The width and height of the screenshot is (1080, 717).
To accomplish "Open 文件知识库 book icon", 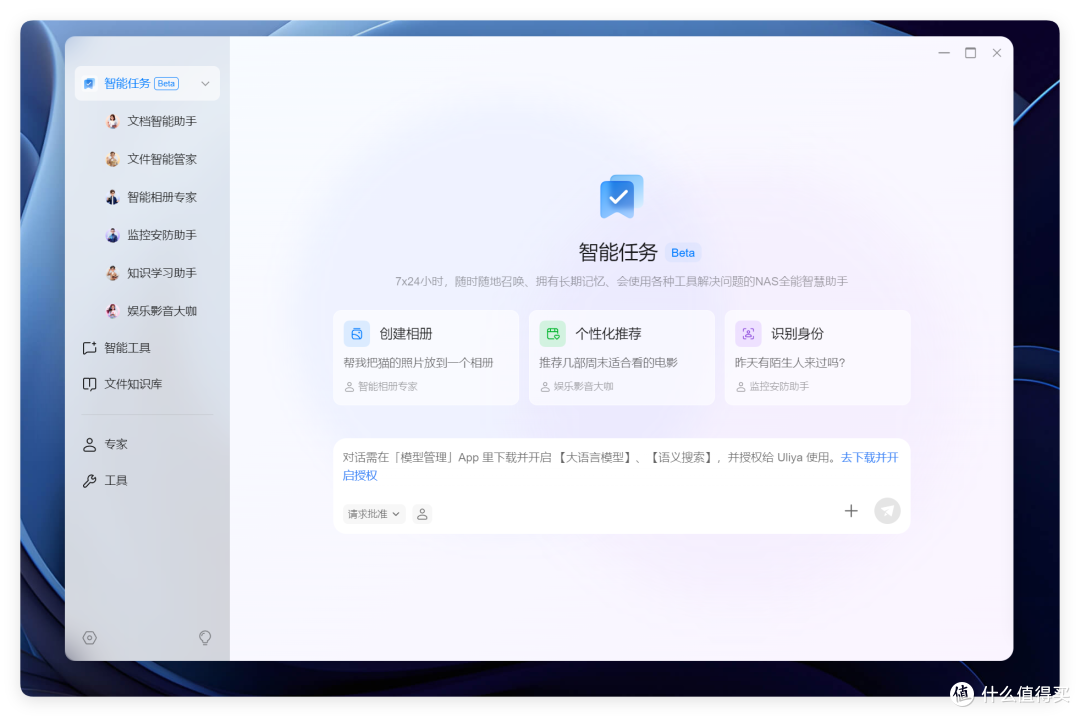I will (90, 384).
